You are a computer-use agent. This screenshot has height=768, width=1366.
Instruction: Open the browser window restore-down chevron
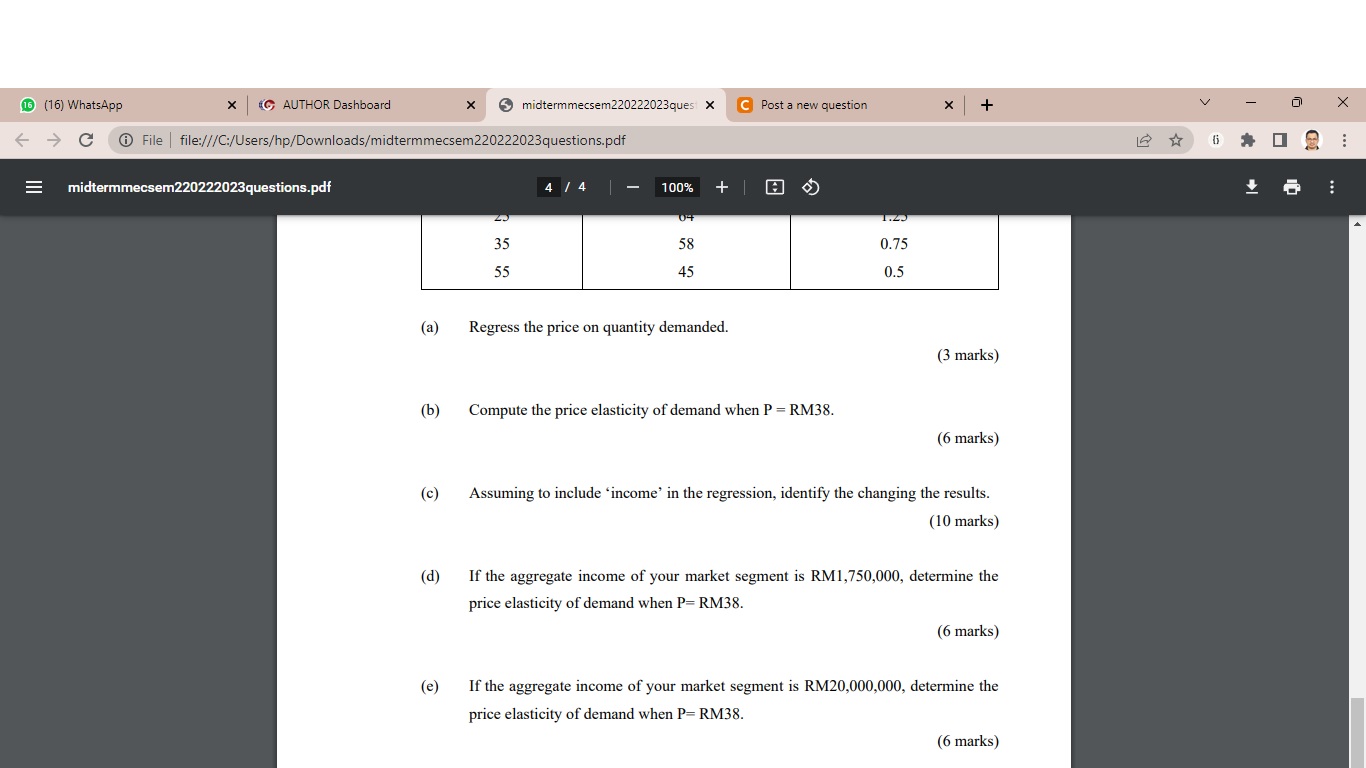[x=1204, y=104]
